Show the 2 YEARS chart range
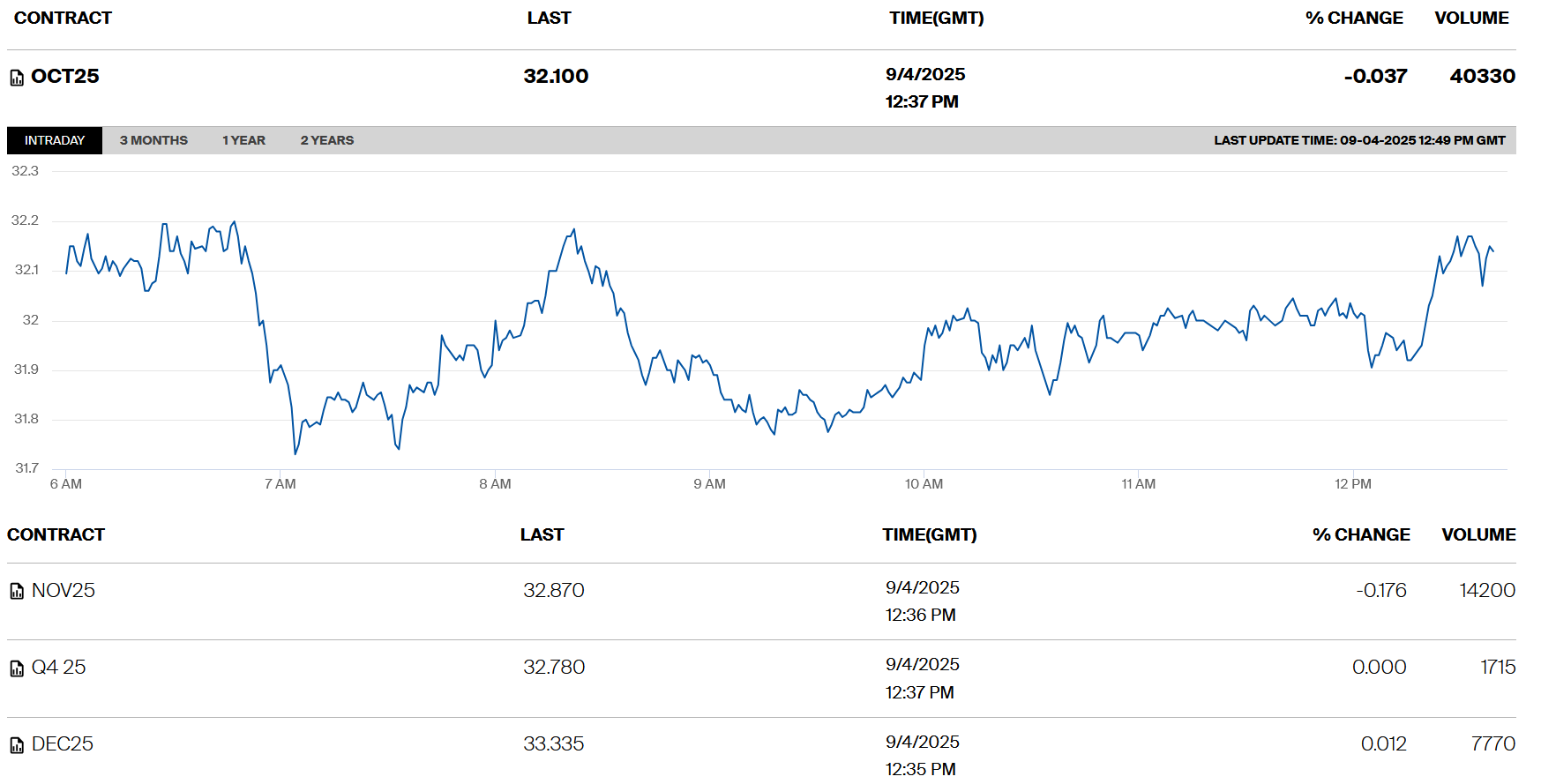Image resolution: width=1556 pixels, height=784 pixels. tap(326, 140)
